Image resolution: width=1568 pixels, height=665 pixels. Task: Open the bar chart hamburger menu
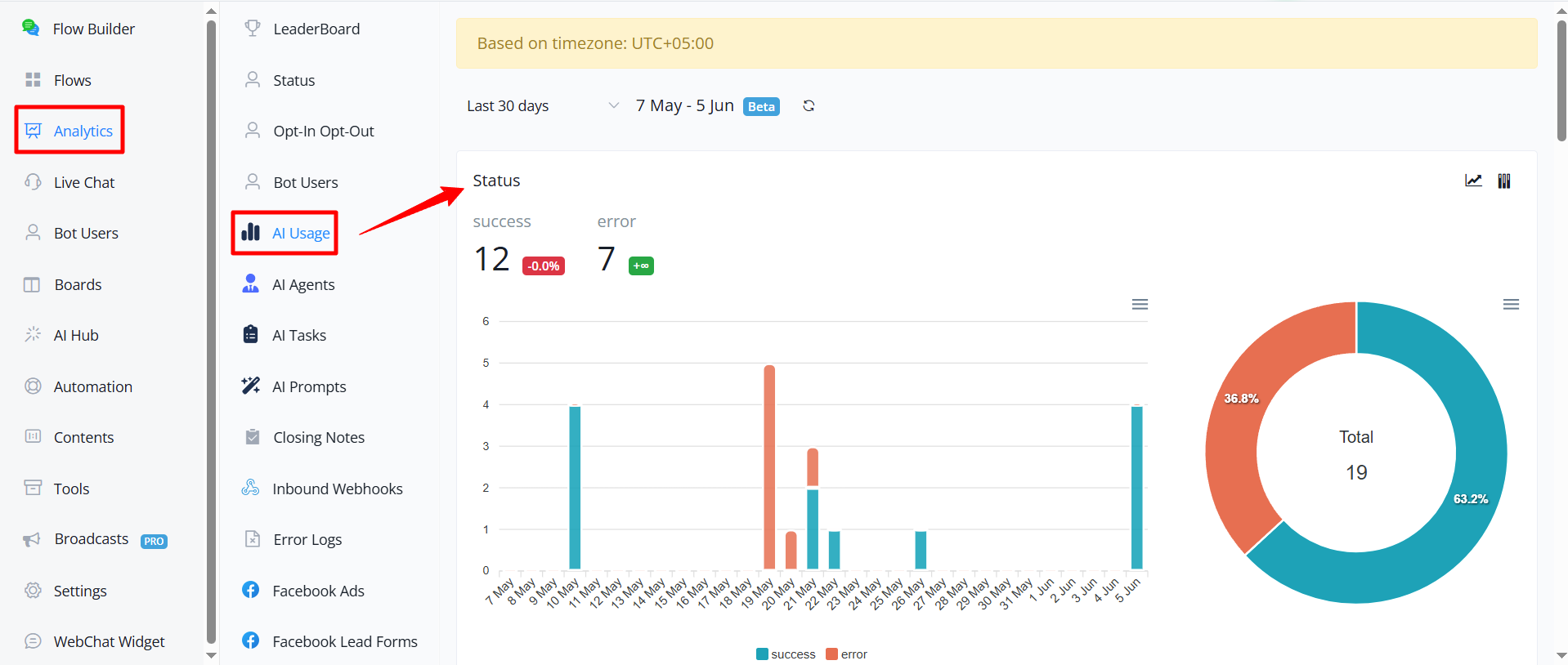(1140, 304)
